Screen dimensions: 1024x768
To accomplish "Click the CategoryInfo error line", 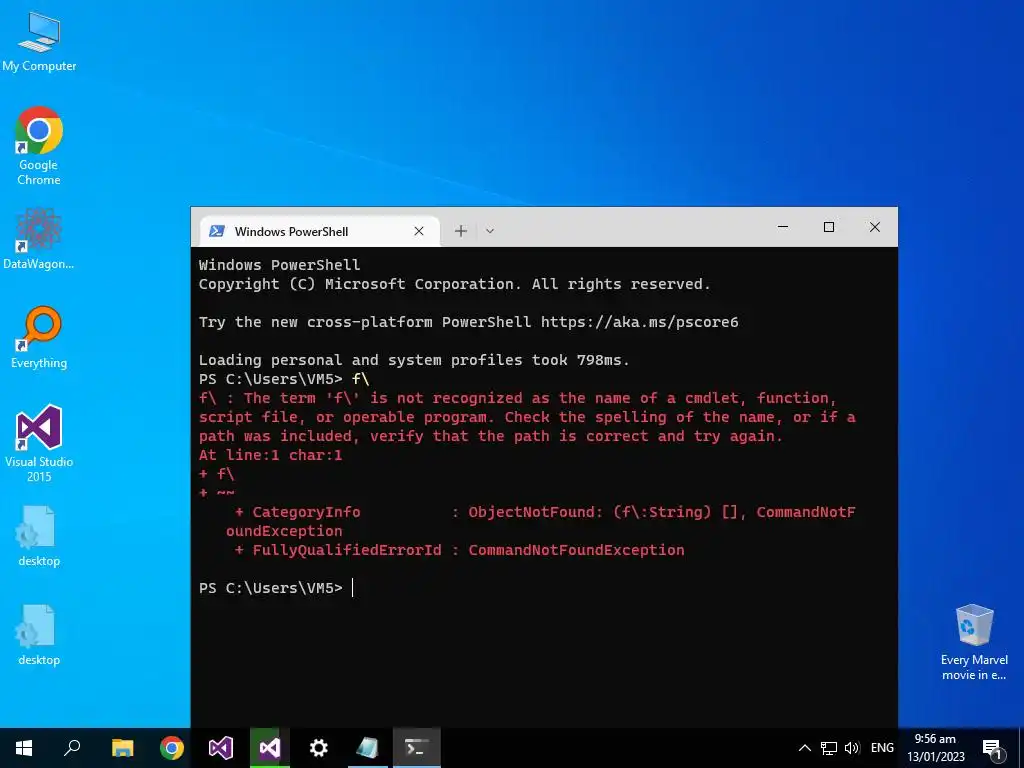I will 545,512.
